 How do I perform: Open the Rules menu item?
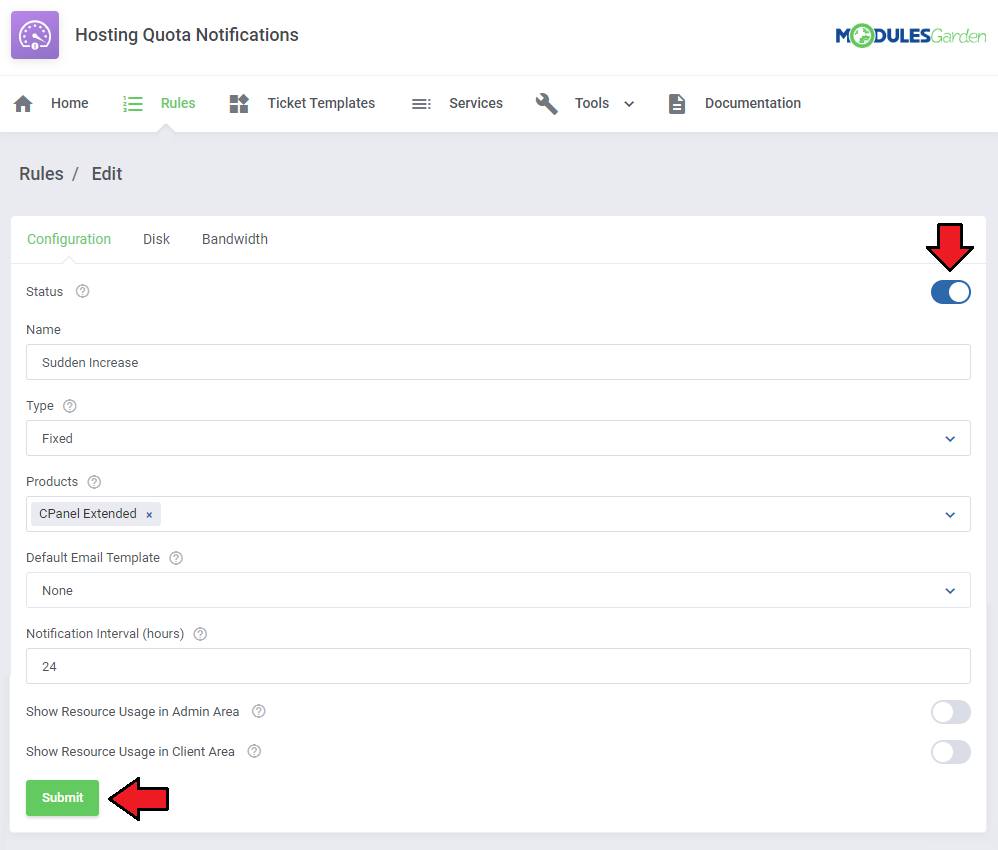(178, 103)
